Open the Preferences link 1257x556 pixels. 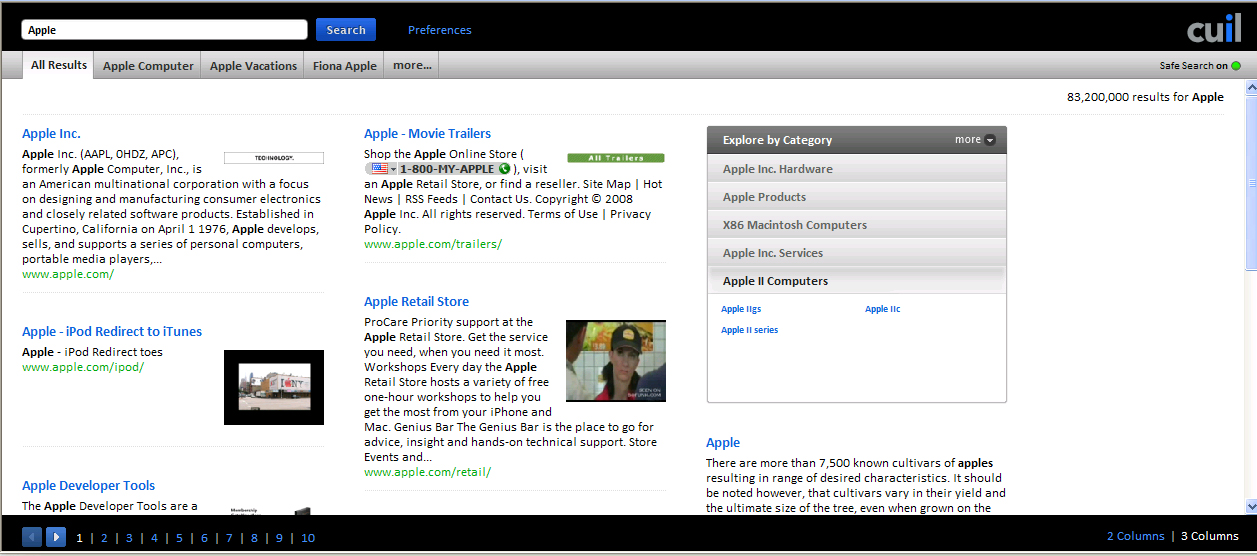tap(440, 30)
